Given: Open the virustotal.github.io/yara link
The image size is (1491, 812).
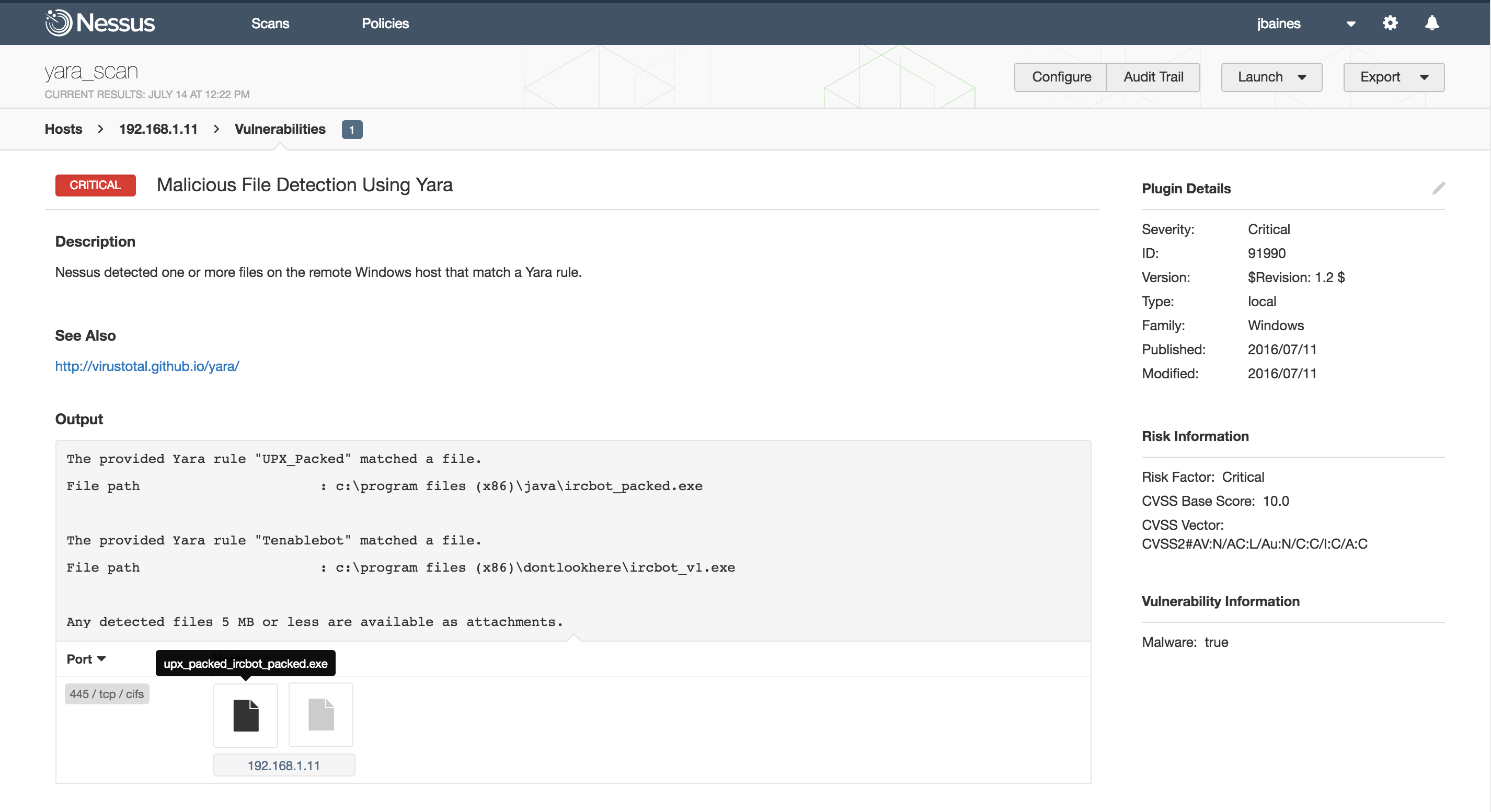Looking at the screenshot, I should (147, 366).
